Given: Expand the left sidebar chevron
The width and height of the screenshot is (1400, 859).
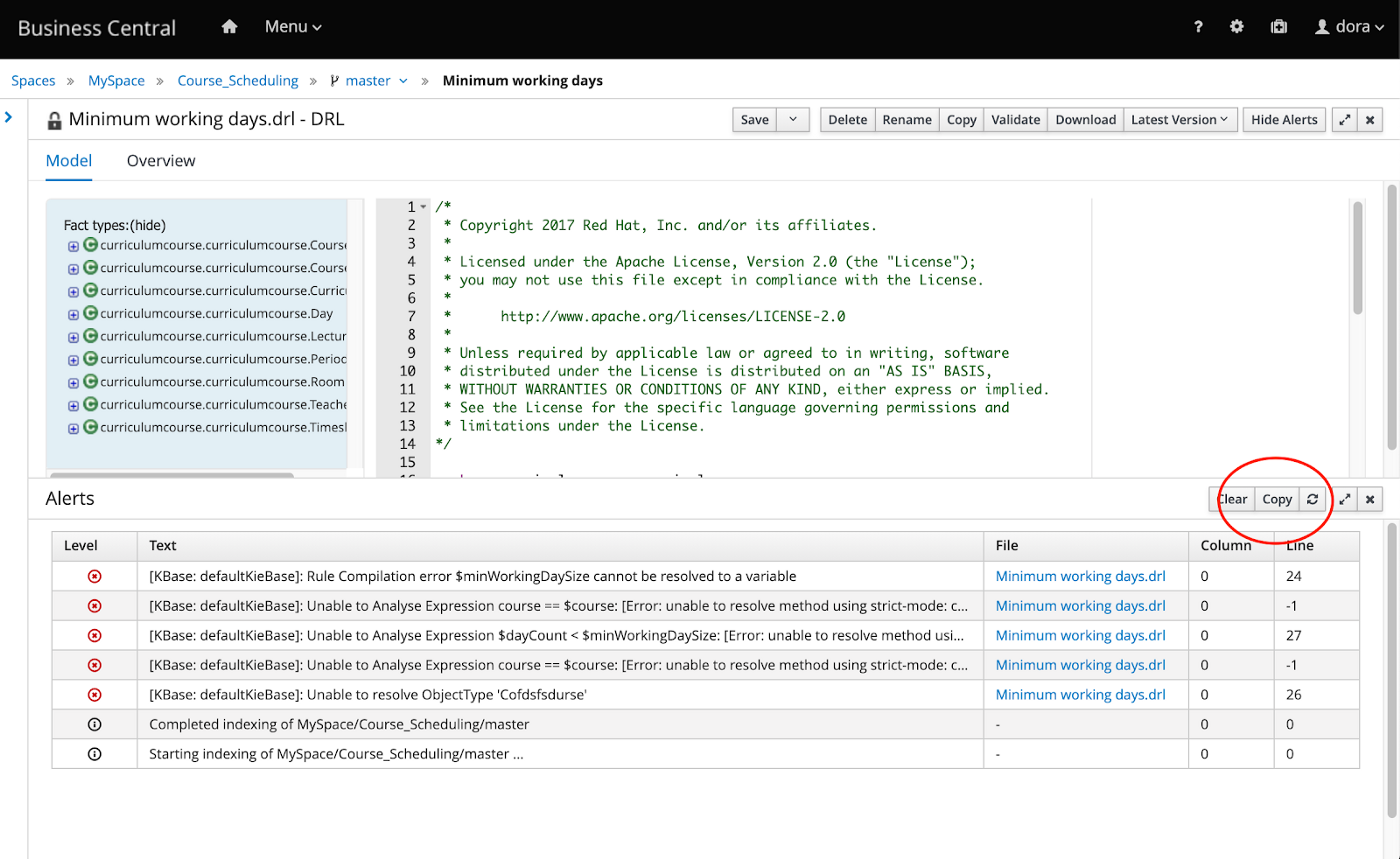Looking at the screenshot, I should (x=8, y=118).
